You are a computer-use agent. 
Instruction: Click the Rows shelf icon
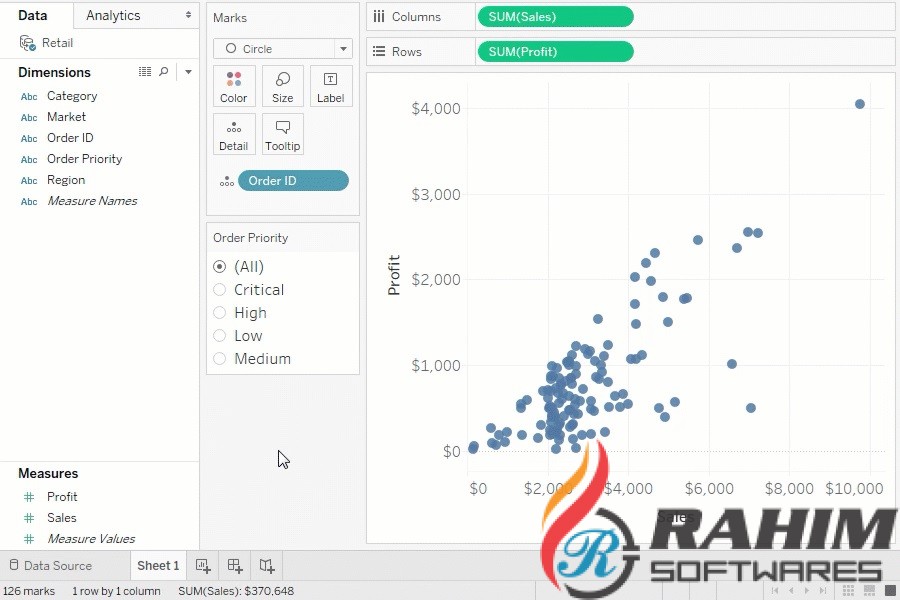[378, 52]
